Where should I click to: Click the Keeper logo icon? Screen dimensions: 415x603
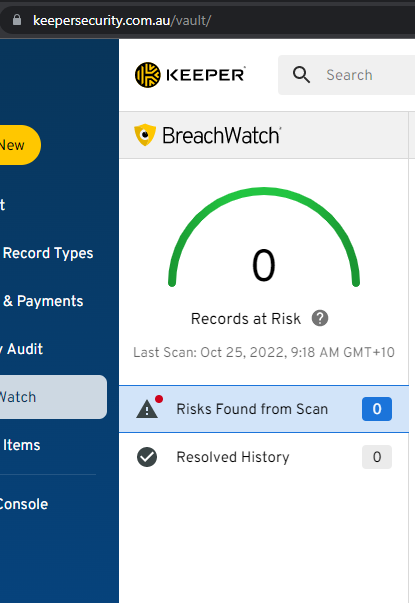[x=148, y=75]
